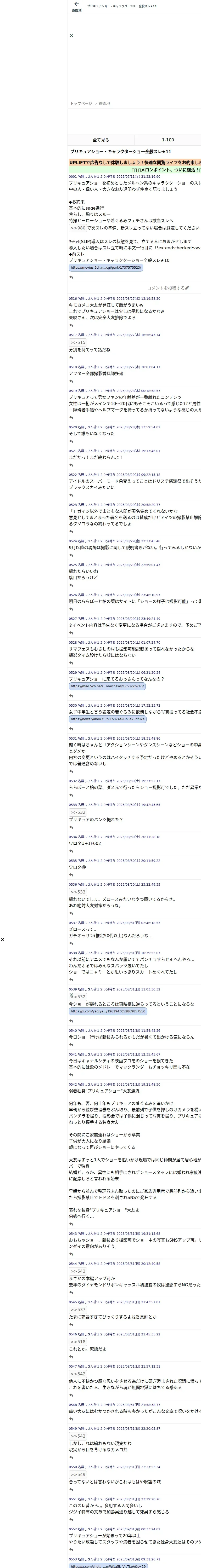Click the reply arrow under post 0520
Viewport: 201px width, 1568px height.
(x=71, y=441)
